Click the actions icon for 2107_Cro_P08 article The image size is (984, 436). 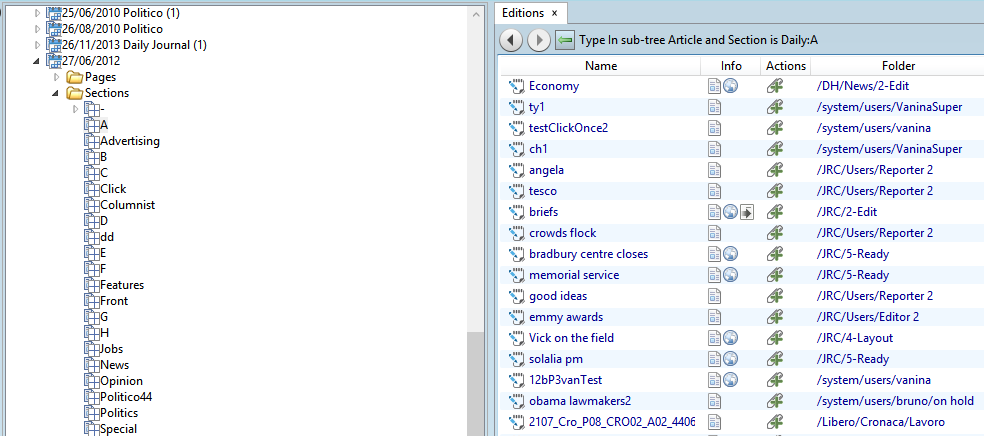pyautogui.click(x=776, y=422)
